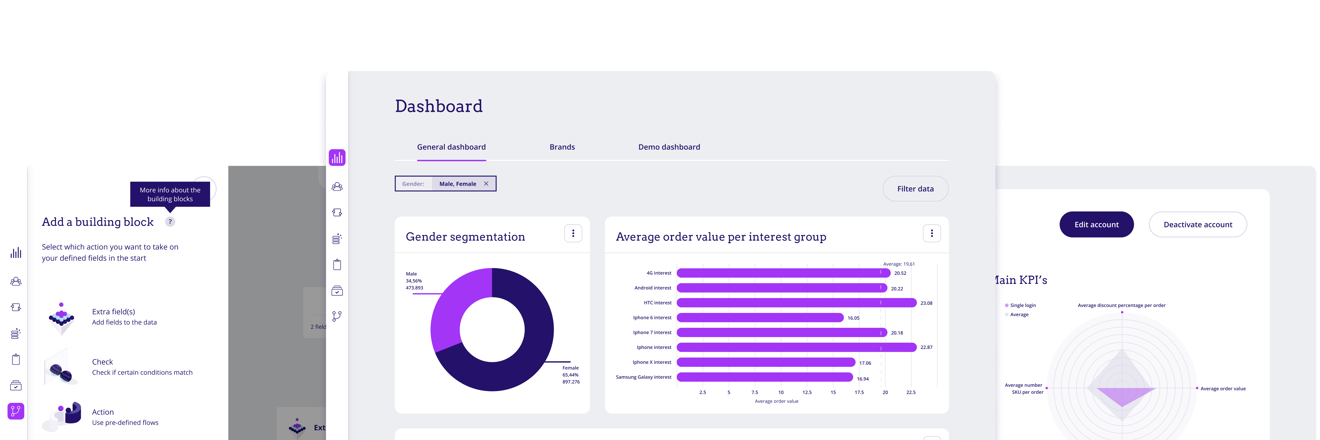Click the "Android interest" axis label
Viewport: 1320px width, 440px height.
pyautogui.click(x=653, y=288)
